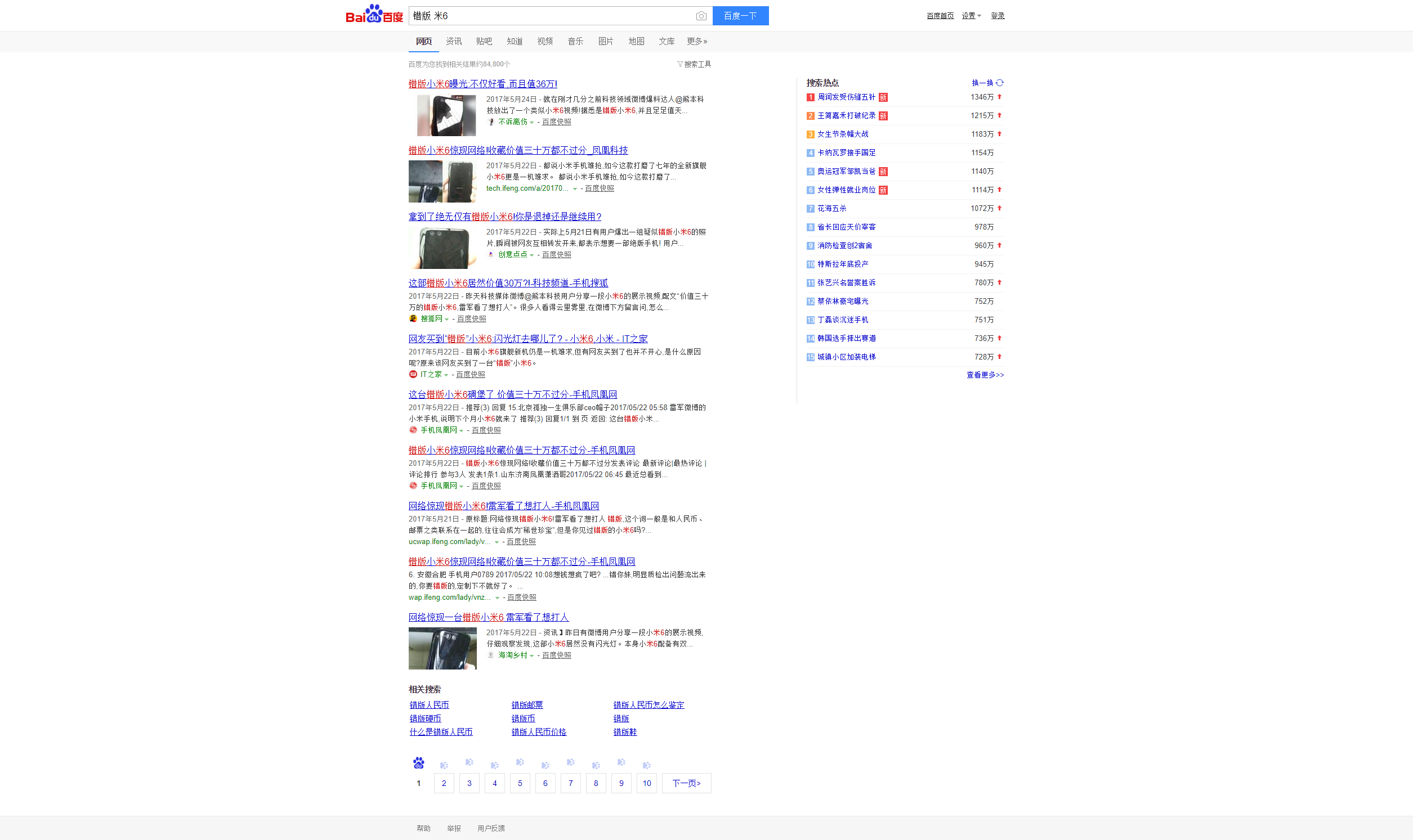Click the paw icon above page 2
The height and width of the screenshot is (840, 1413).
[444, 765]
